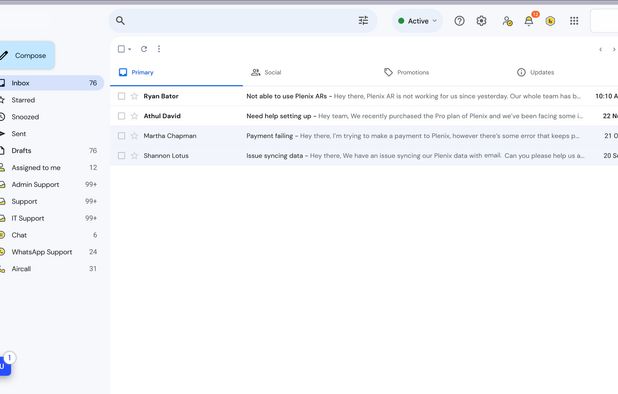Open the apps grid icon
Screen dimensions: 618x394
tap(574, 21)
